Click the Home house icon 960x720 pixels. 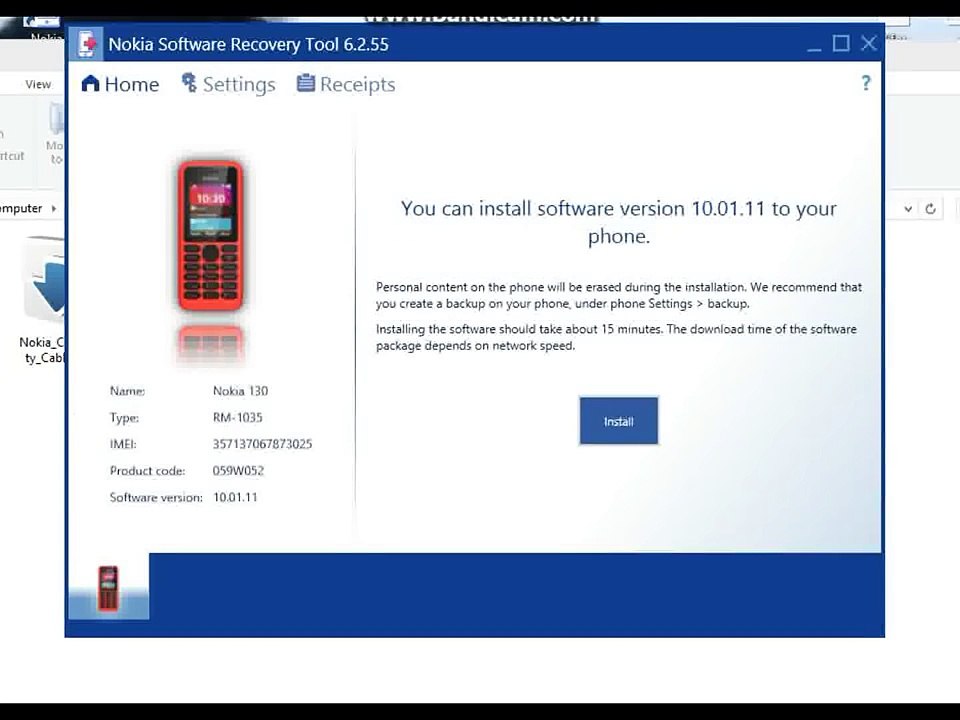click(90, 83)
